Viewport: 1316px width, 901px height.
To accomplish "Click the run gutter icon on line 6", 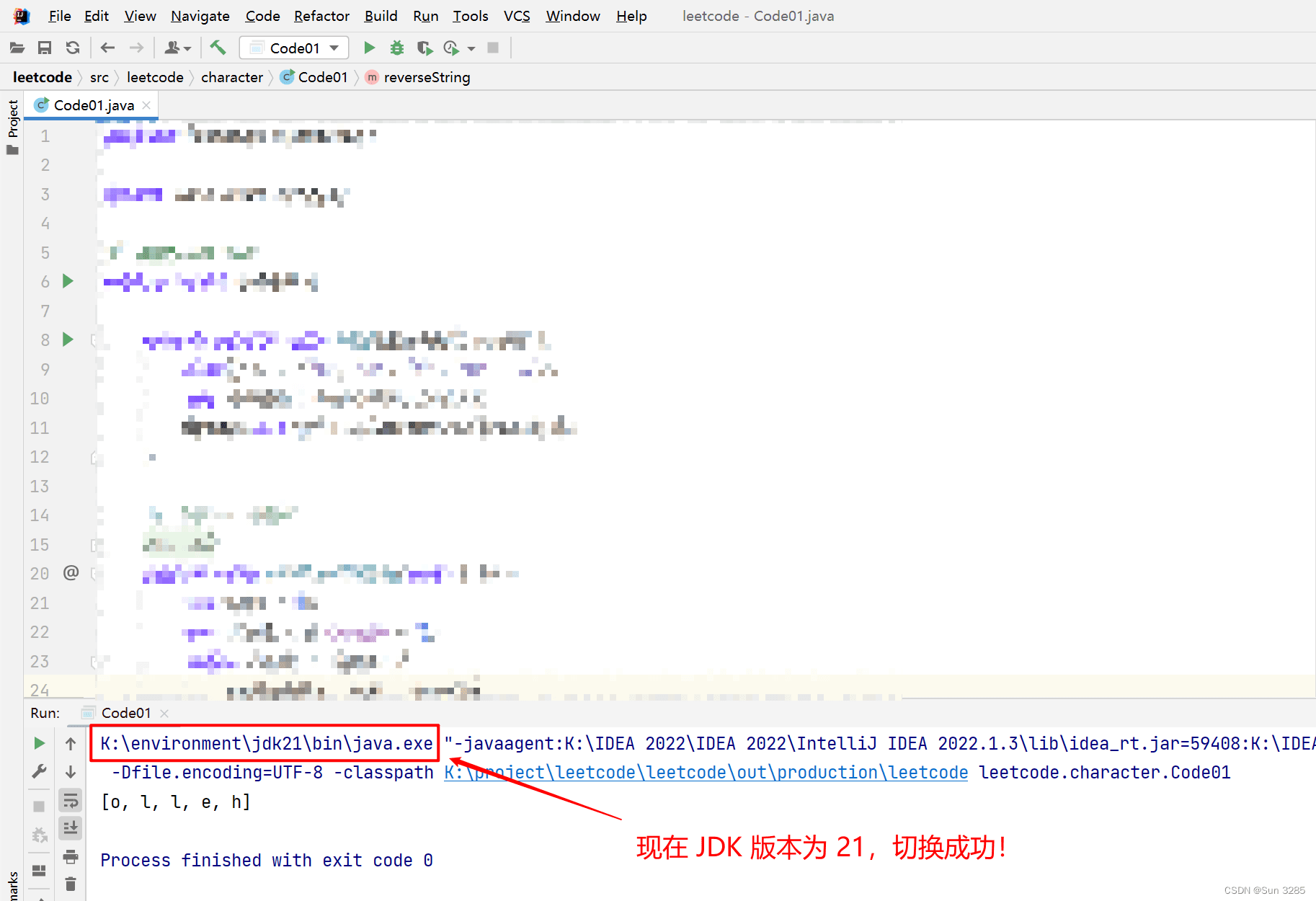I will click(x=68, y=281).
